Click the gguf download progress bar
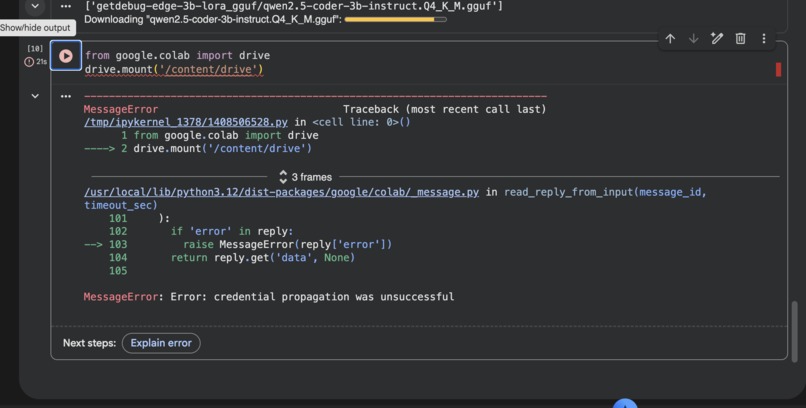 point(395,20)
